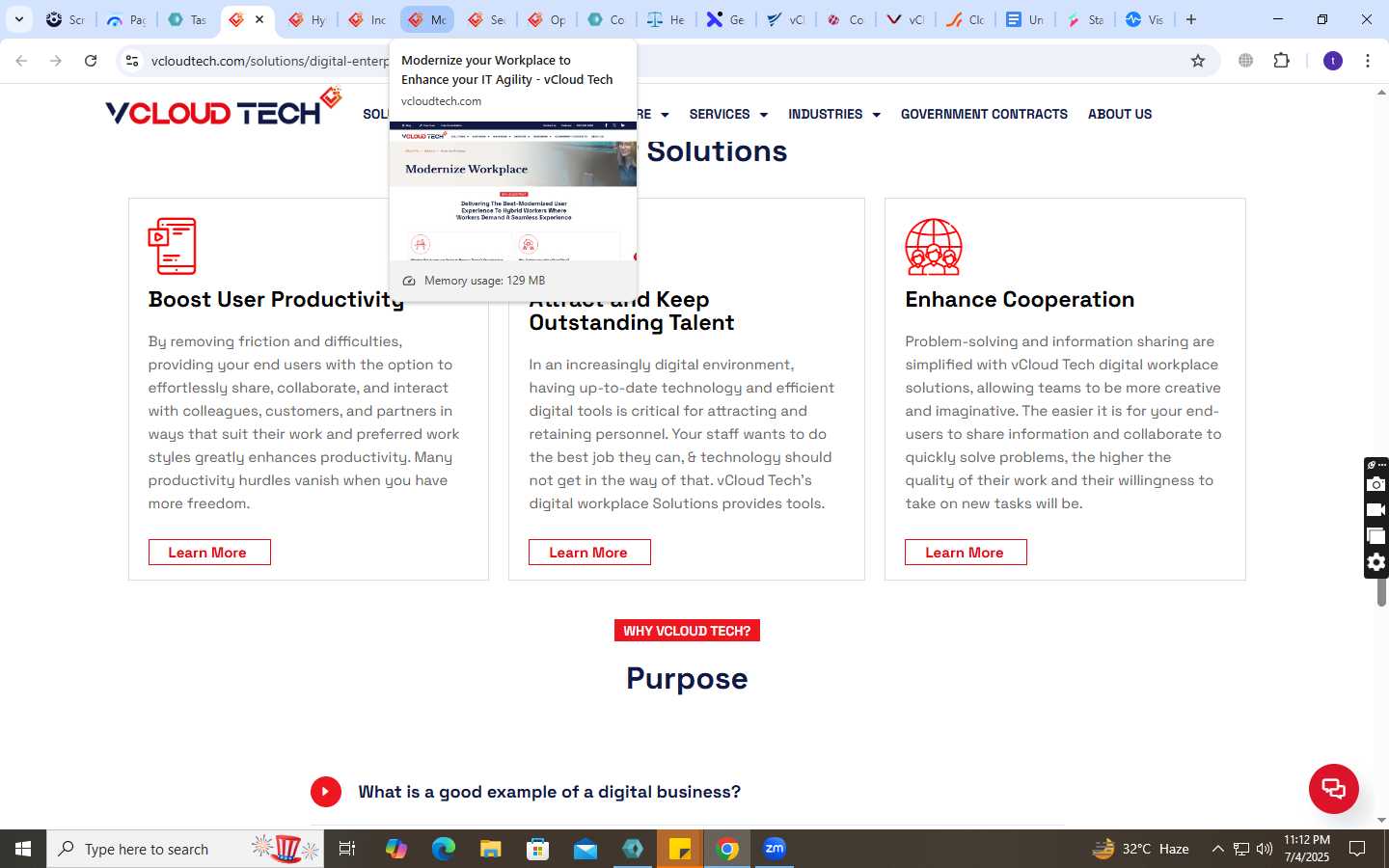The image size is (1389, 868).
Task: Learn More under Enhance Cooperation
Action: click(x=966, y=552)
